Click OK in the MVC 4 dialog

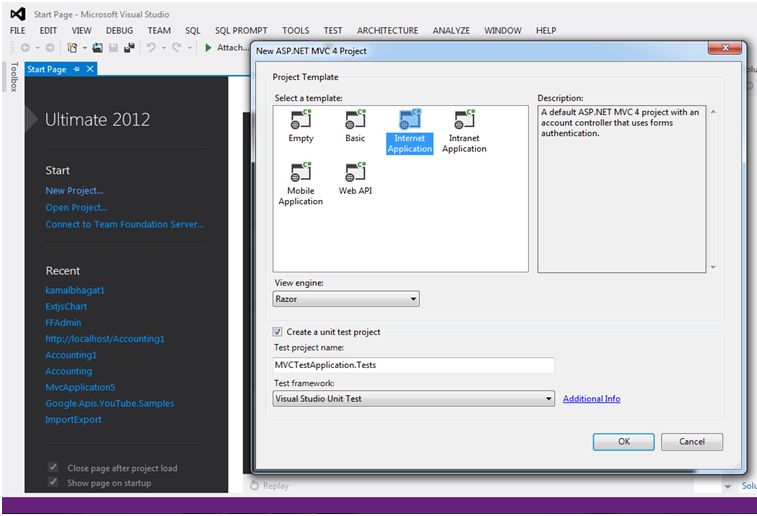point(624,442)
